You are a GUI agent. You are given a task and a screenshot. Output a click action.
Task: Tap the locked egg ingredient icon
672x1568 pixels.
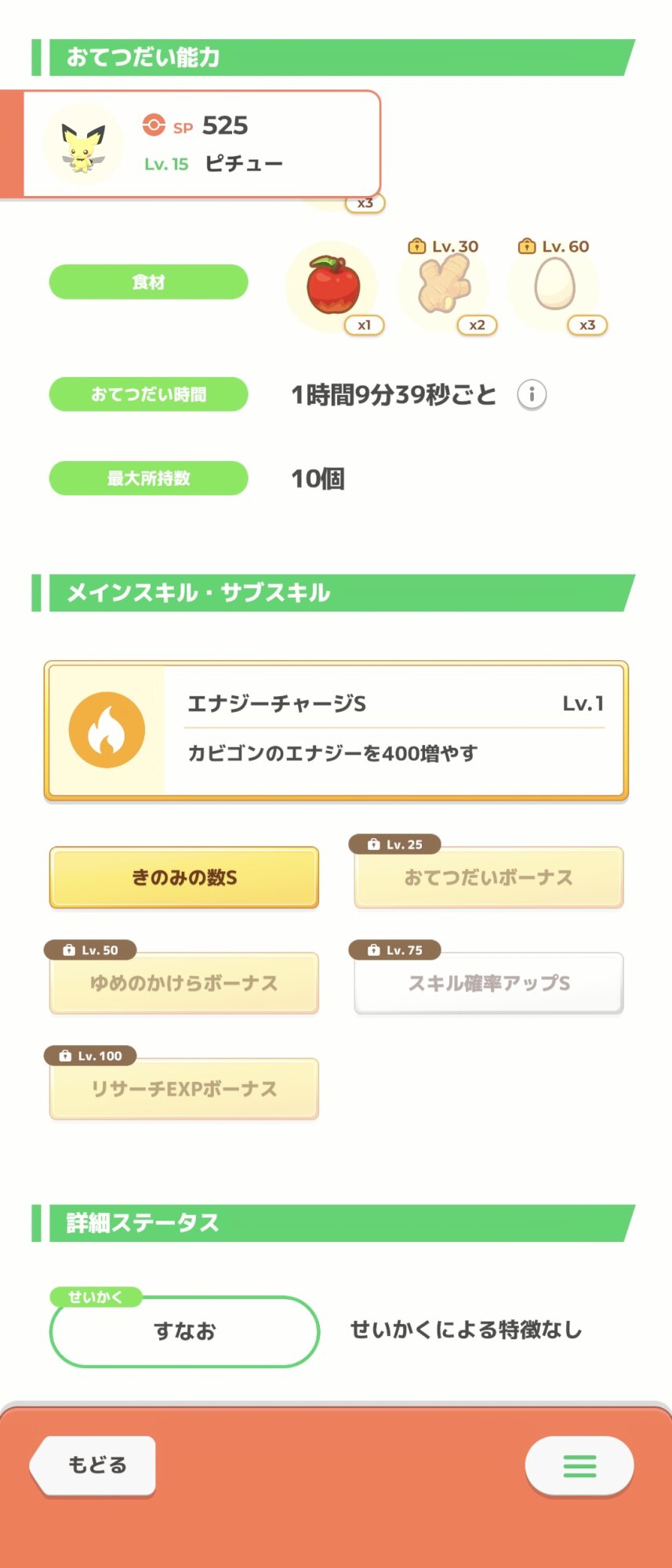point(554,285)
